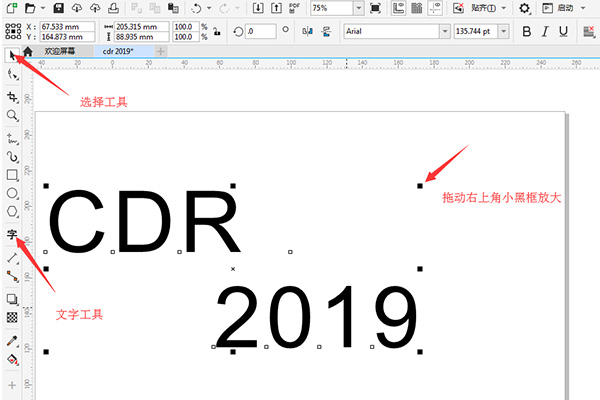Viewport: 600px width, 400px height.
Task: Click the Y position field
Action: coord(67,37)
